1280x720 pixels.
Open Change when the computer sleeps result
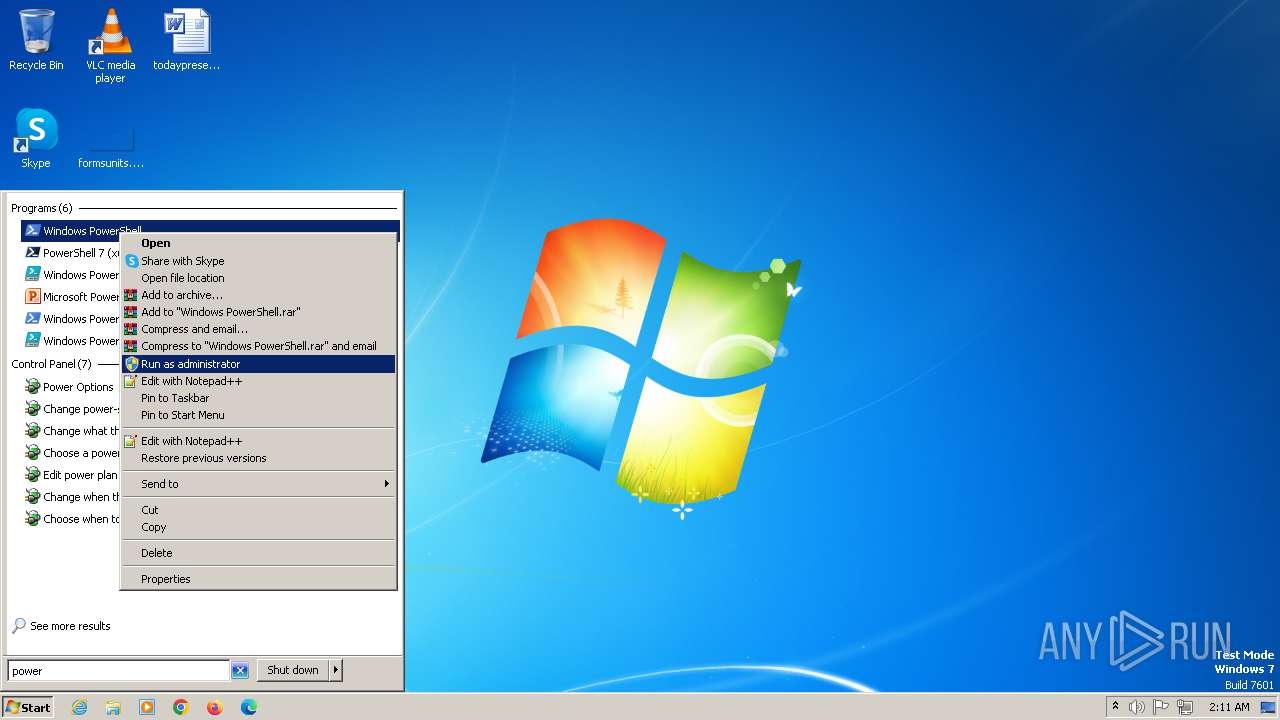70,497
